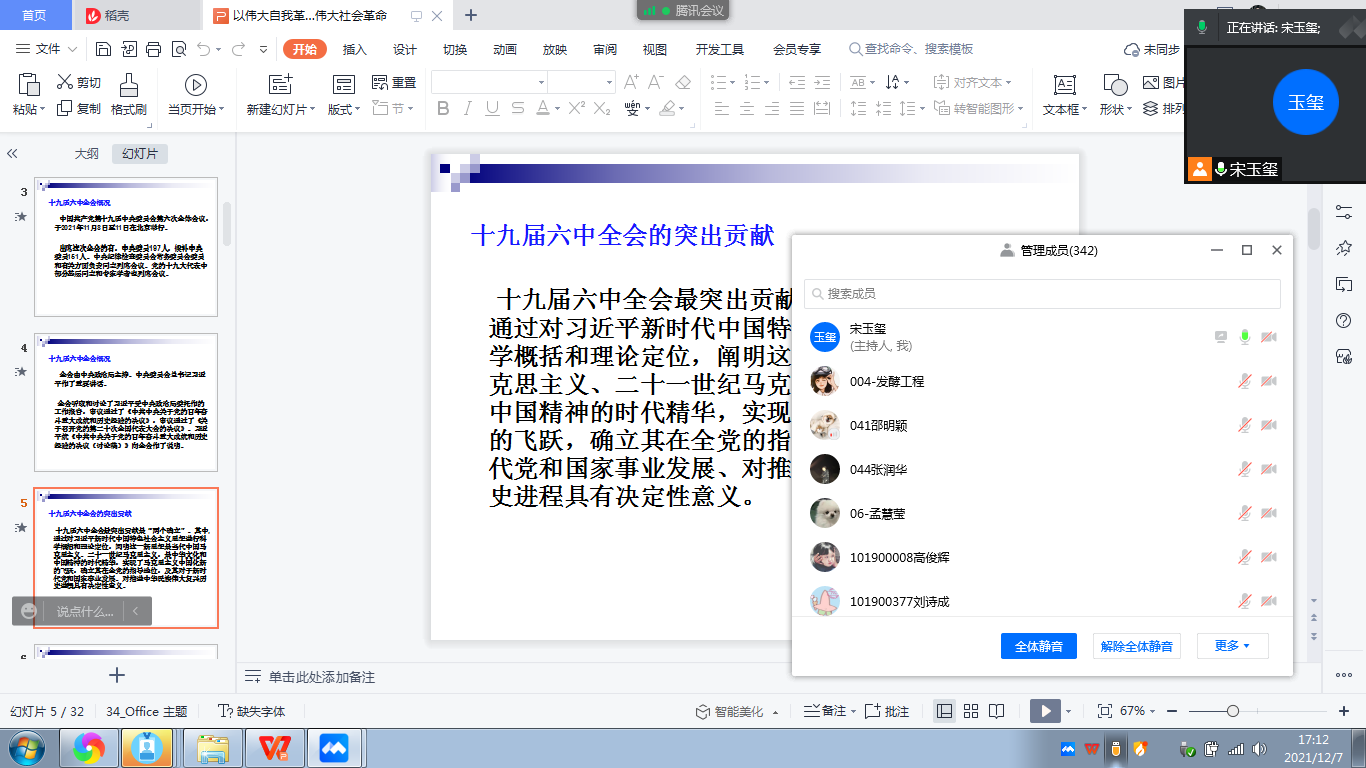
Task: Click the Shapes (形状) icon
Action: pos(1115,85)
